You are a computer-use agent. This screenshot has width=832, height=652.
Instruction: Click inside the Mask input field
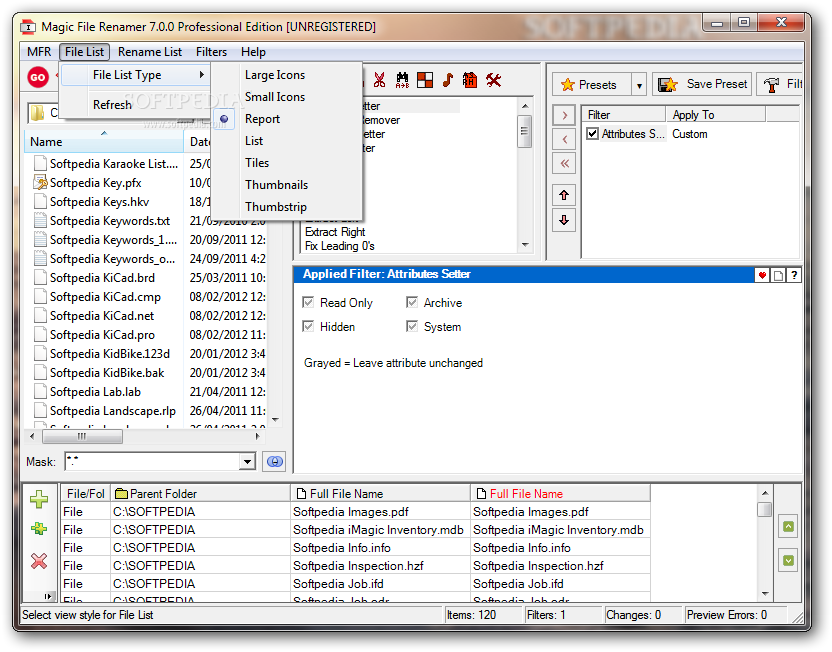(x=152, y=462)
